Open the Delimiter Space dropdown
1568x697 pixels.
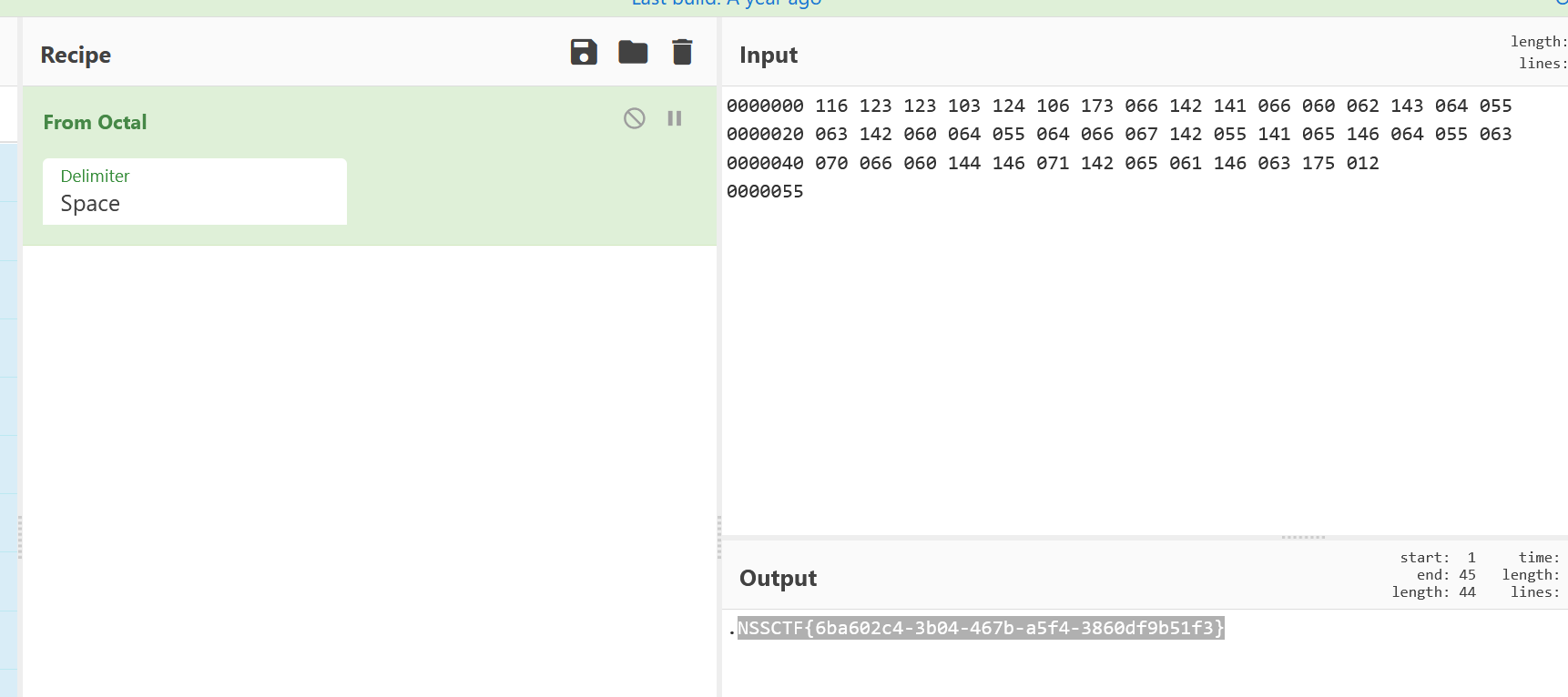(x=195, y=191)
